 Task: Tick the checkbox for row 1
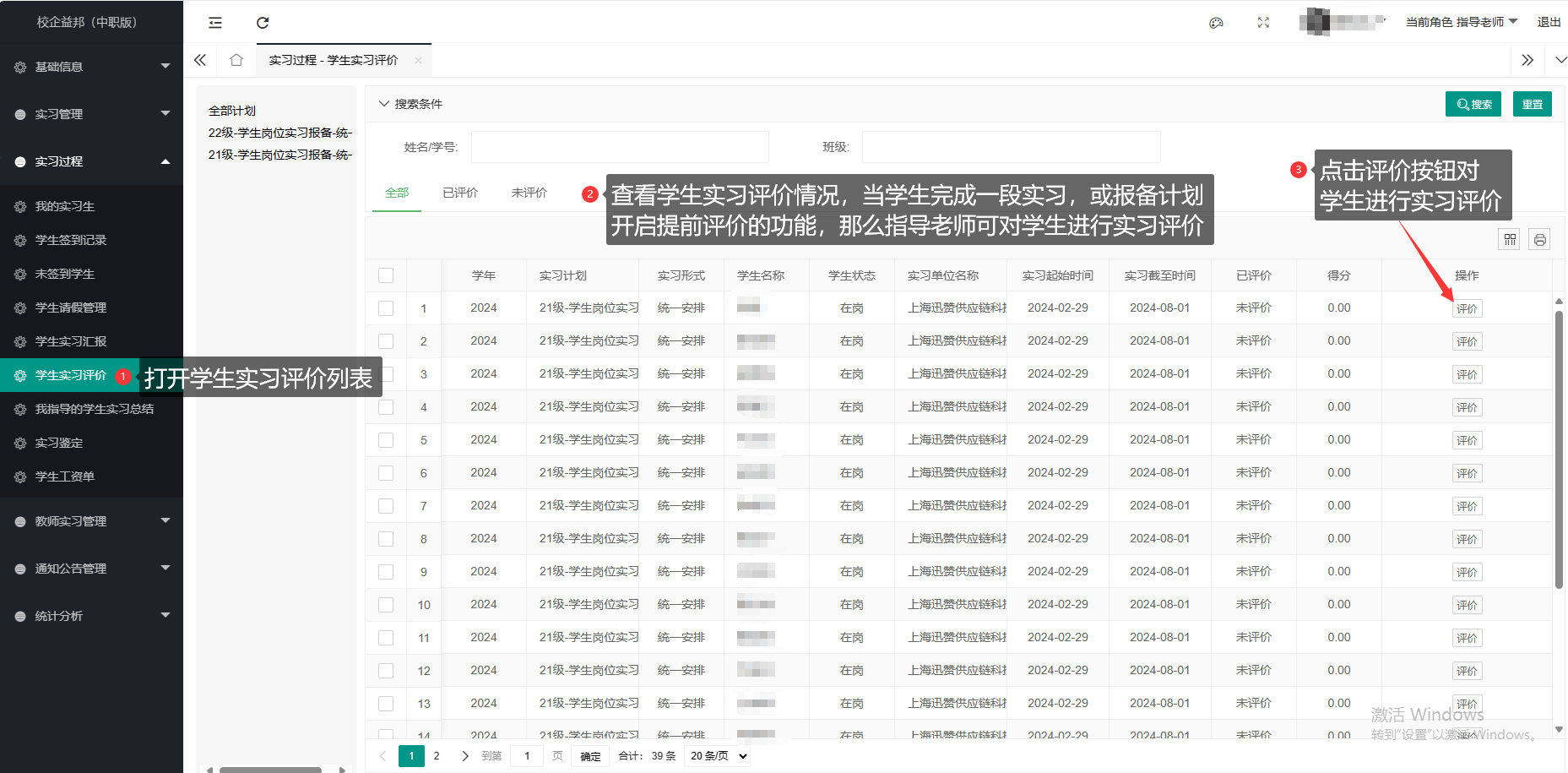click(x=386, y=308)
